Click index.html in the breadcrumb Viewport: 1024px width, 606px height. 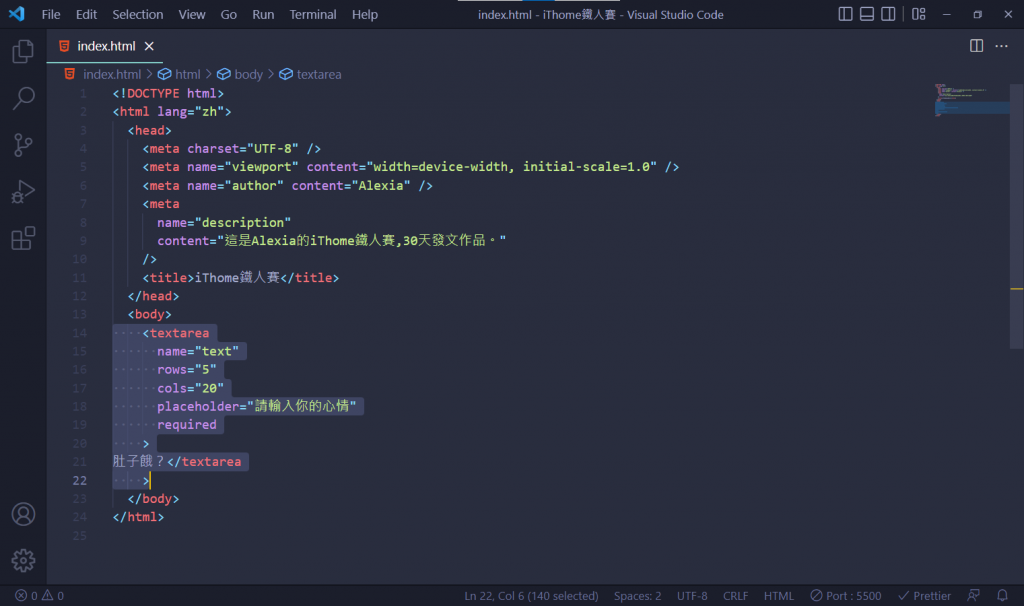click(112, 74)
